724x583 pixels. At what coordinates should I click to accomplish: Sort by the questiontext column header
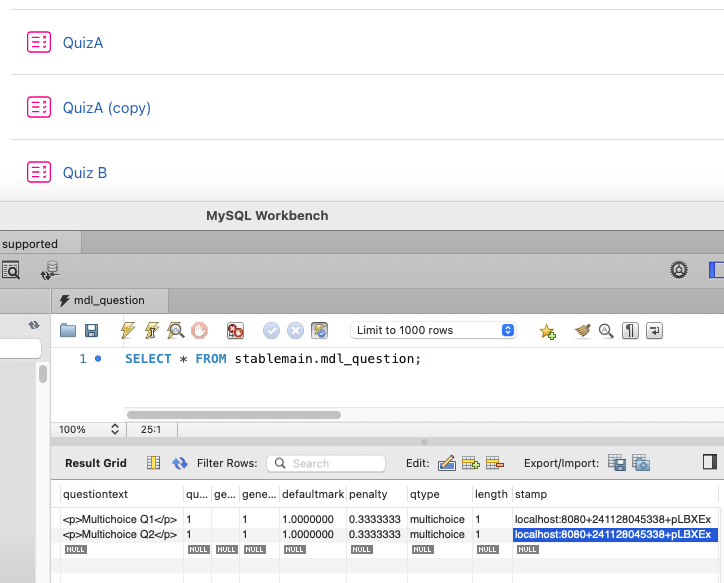pyautogui.click(x=121, y=494)
